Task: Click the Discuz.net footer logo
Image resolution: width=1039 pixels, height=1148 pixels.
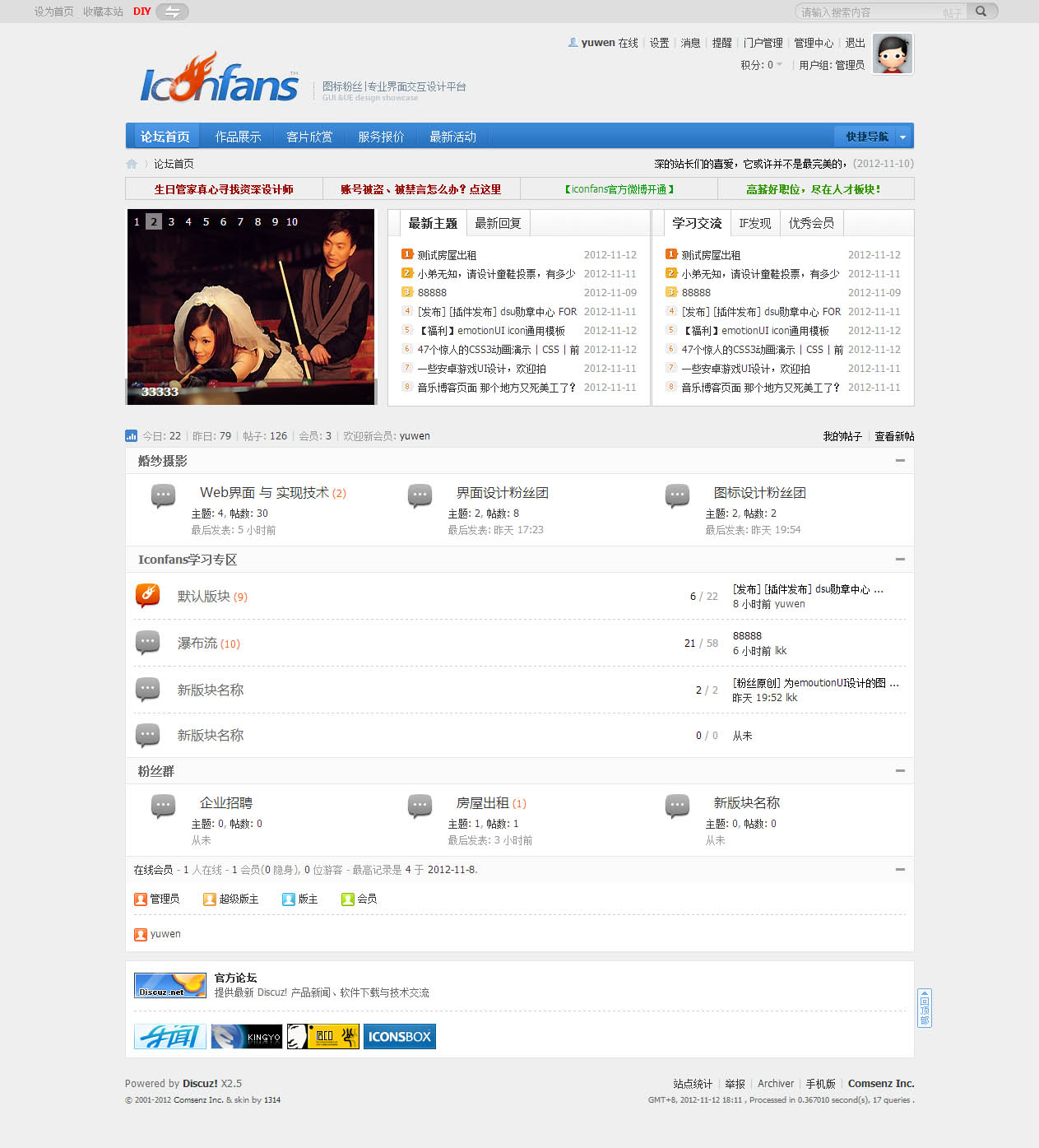Action: 169,984
